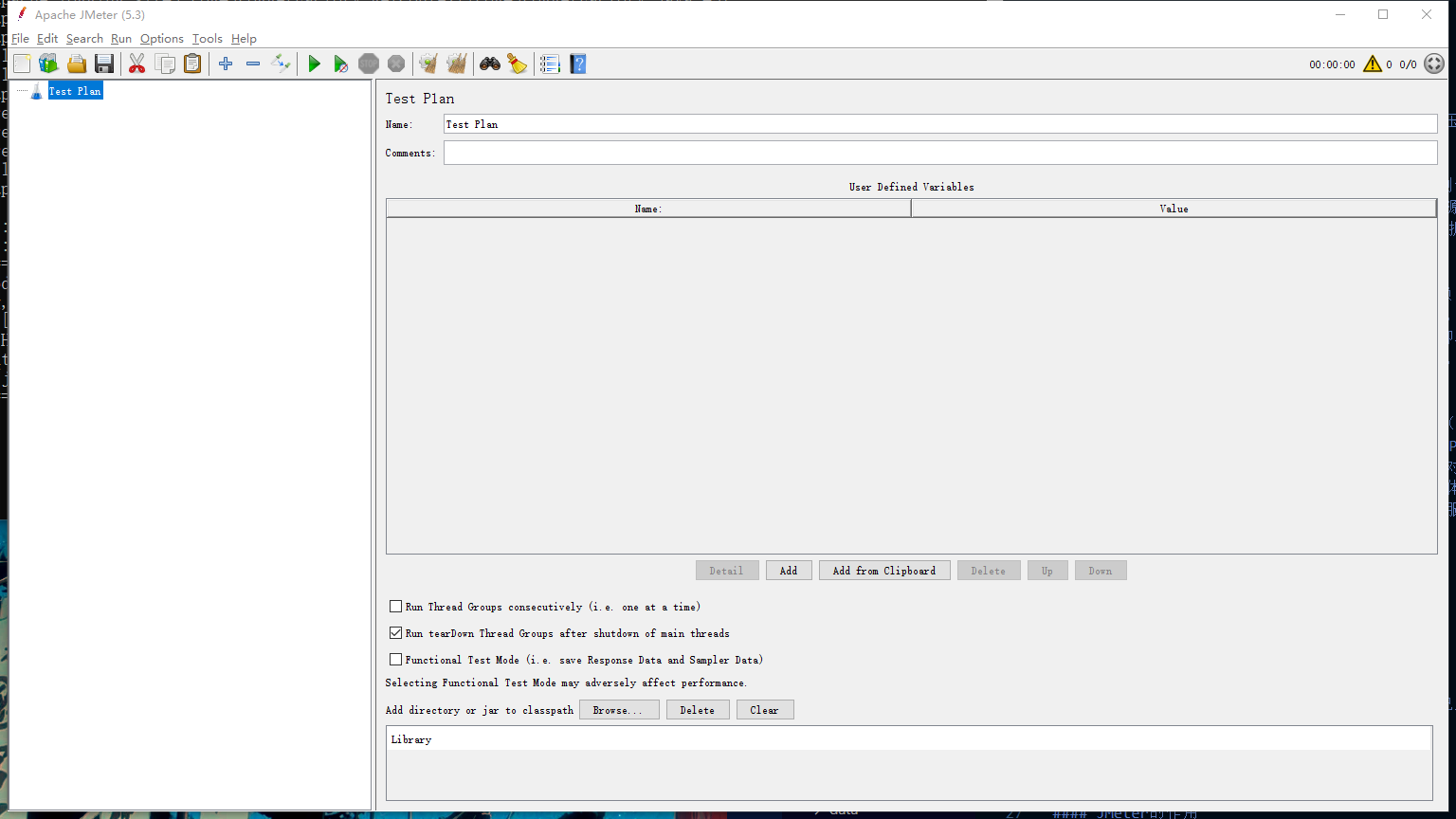Click the Reset Search icon
This screenshot has height=819, width=1456.
point(517,64)
